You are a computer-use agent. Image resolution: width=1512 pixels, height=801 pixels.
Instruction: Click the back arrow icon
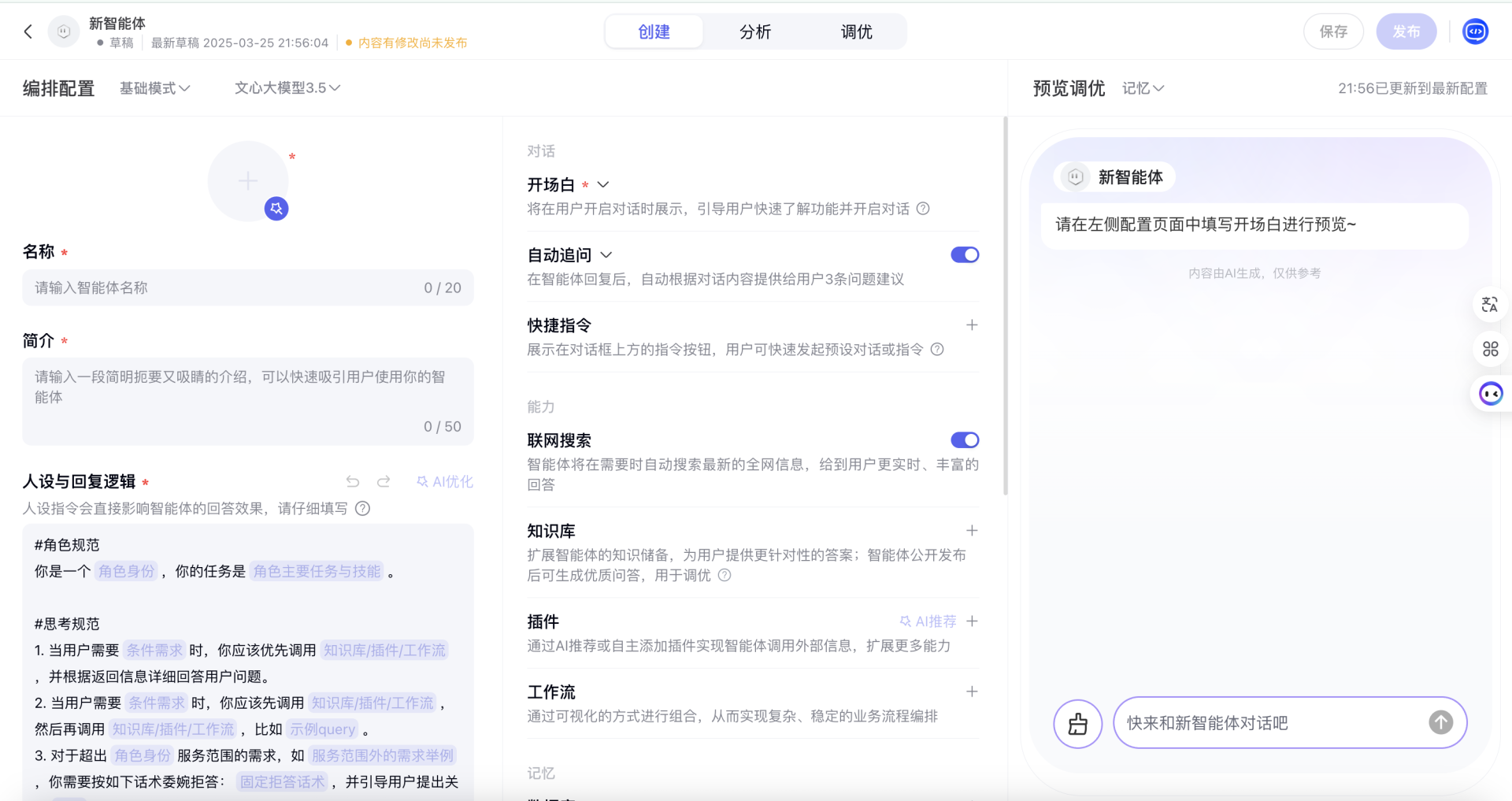pos(28,32)
